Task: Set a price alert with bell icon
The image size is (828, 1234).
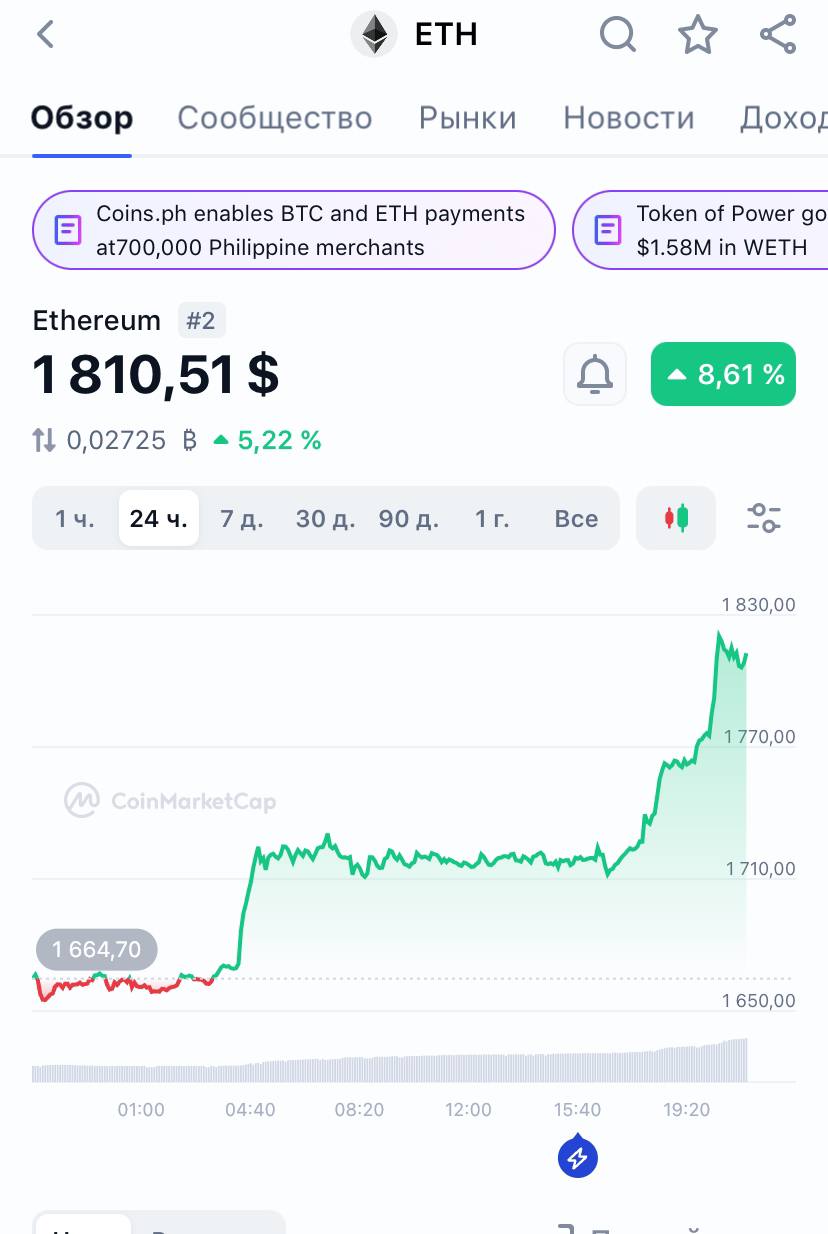Action: point(595,374)
